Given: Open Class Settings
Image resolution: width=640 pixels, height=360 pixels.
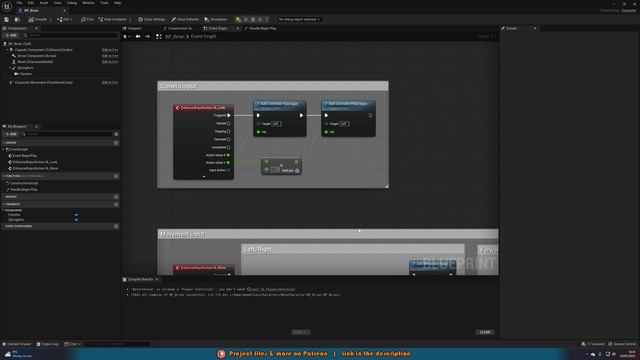Looking at the screenshot, I should tap(152, 19).
